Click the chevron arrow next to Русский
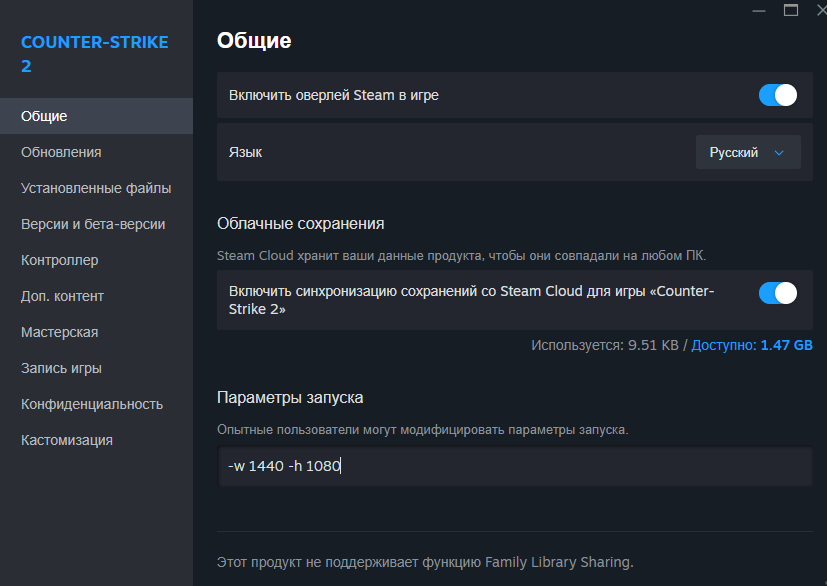Viewport: 827px width, 586px height. tap(778, 153)
